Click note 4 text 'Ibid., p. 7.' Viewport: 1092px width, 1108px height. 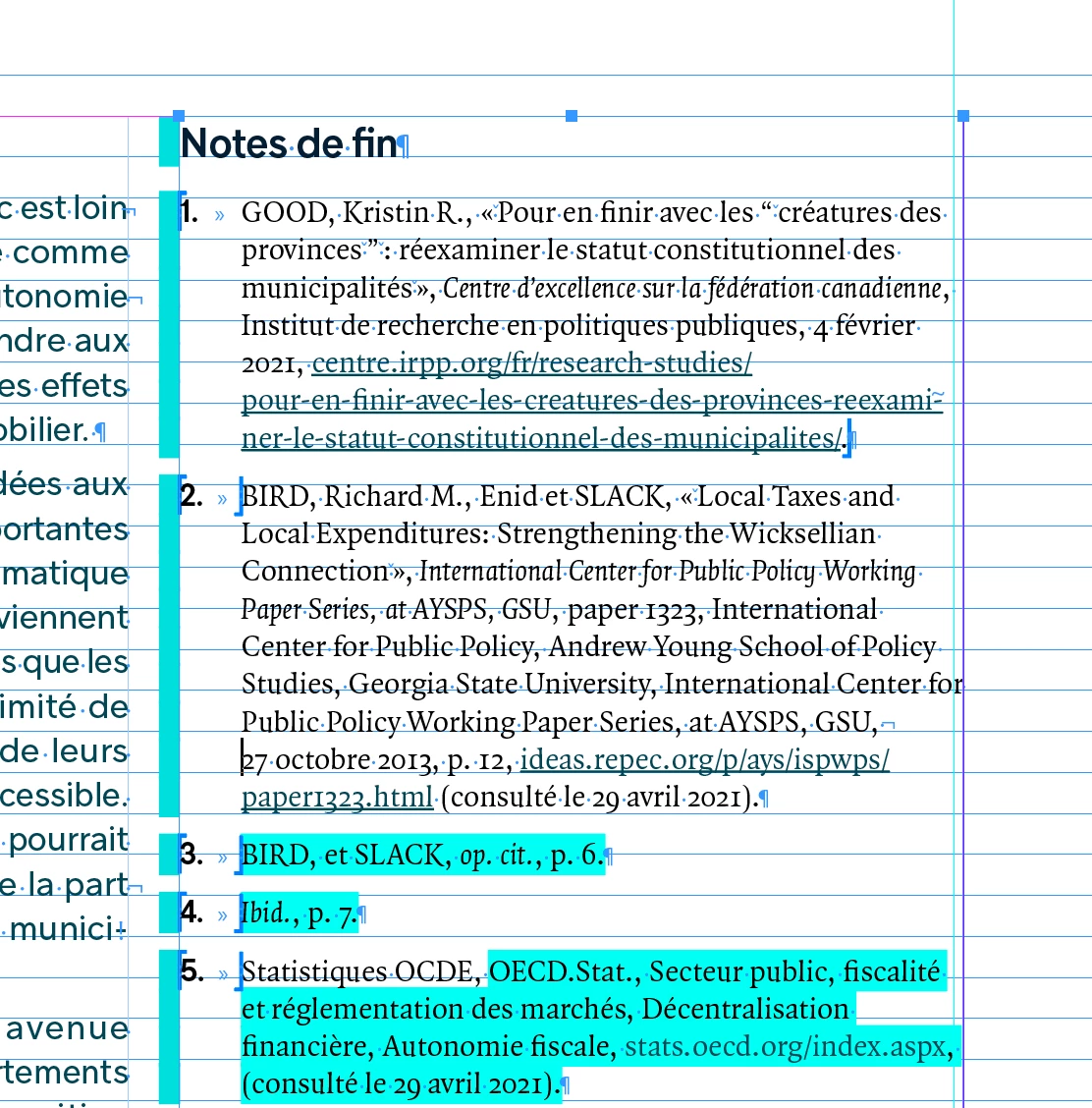click(299, 913)
